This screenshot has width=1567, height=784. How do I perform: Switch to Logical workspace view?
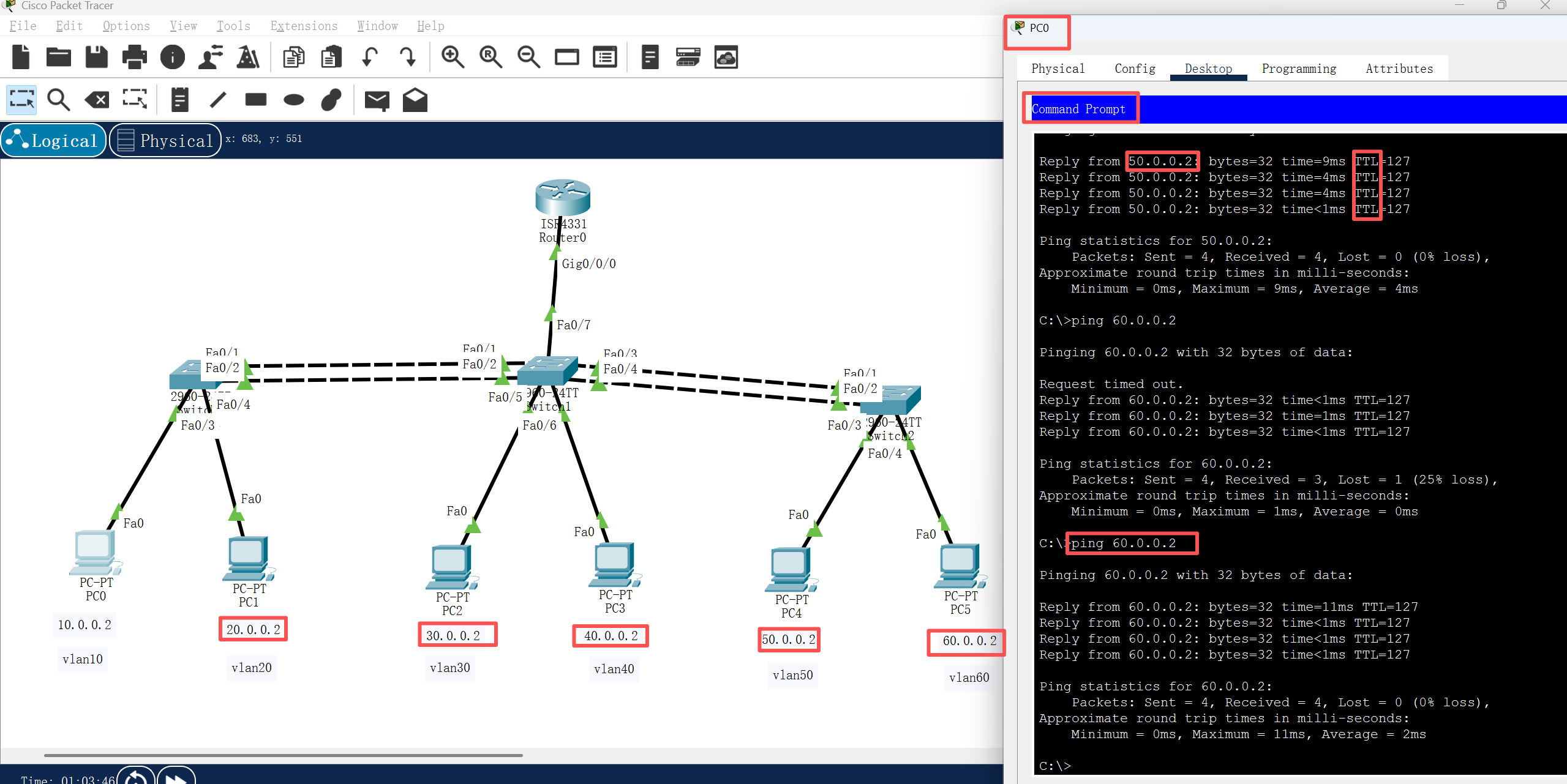(x=53, y=140)
